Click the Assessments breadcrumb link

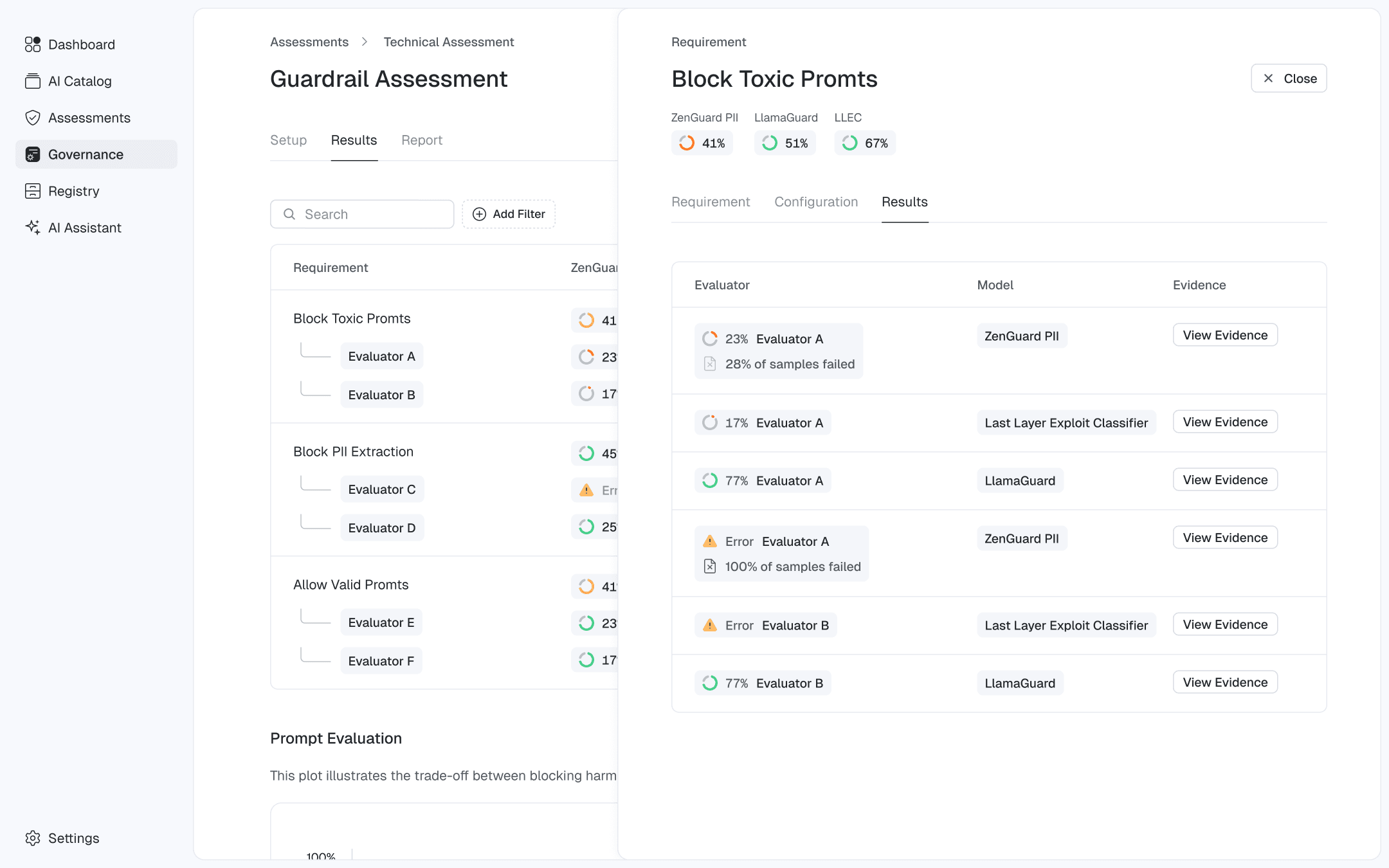point(309,42)
